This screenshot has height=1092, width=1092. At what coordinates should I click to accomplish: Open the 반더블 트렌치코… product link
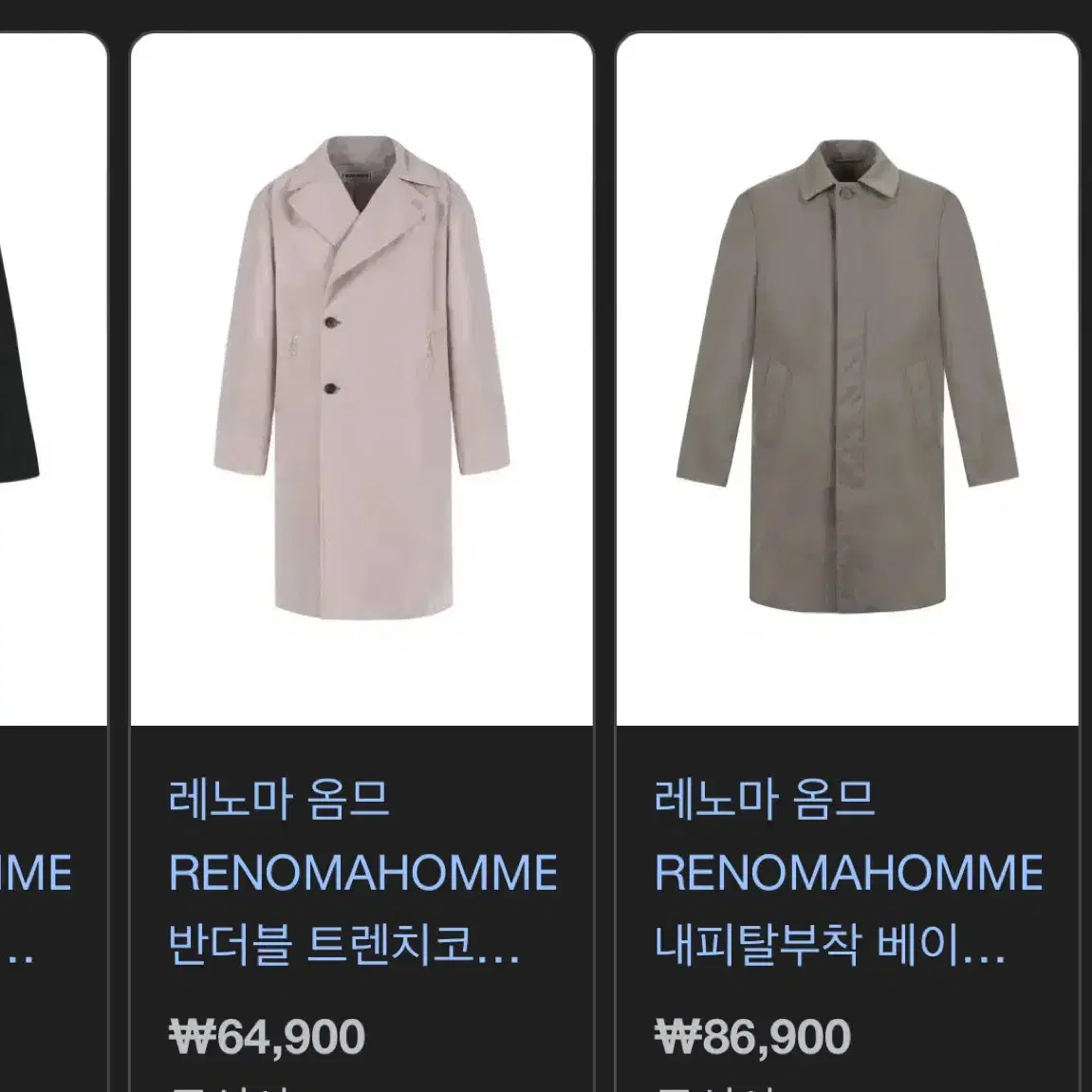tap(344, 945)
